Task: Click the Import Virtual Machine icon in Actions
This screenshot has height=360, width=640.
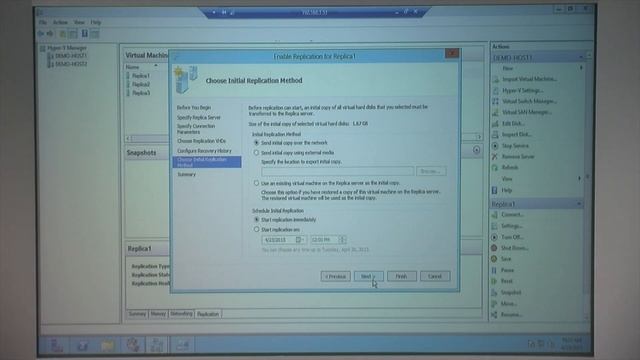Action: point(496,79)
